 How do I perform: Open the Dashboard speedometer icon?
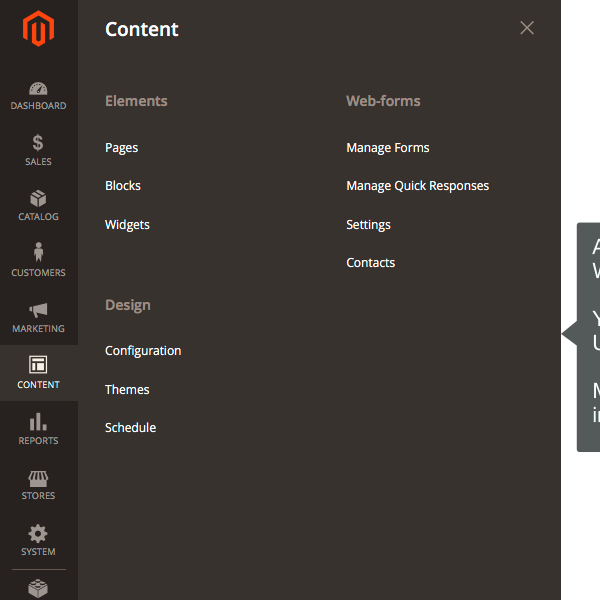(38, 88)
